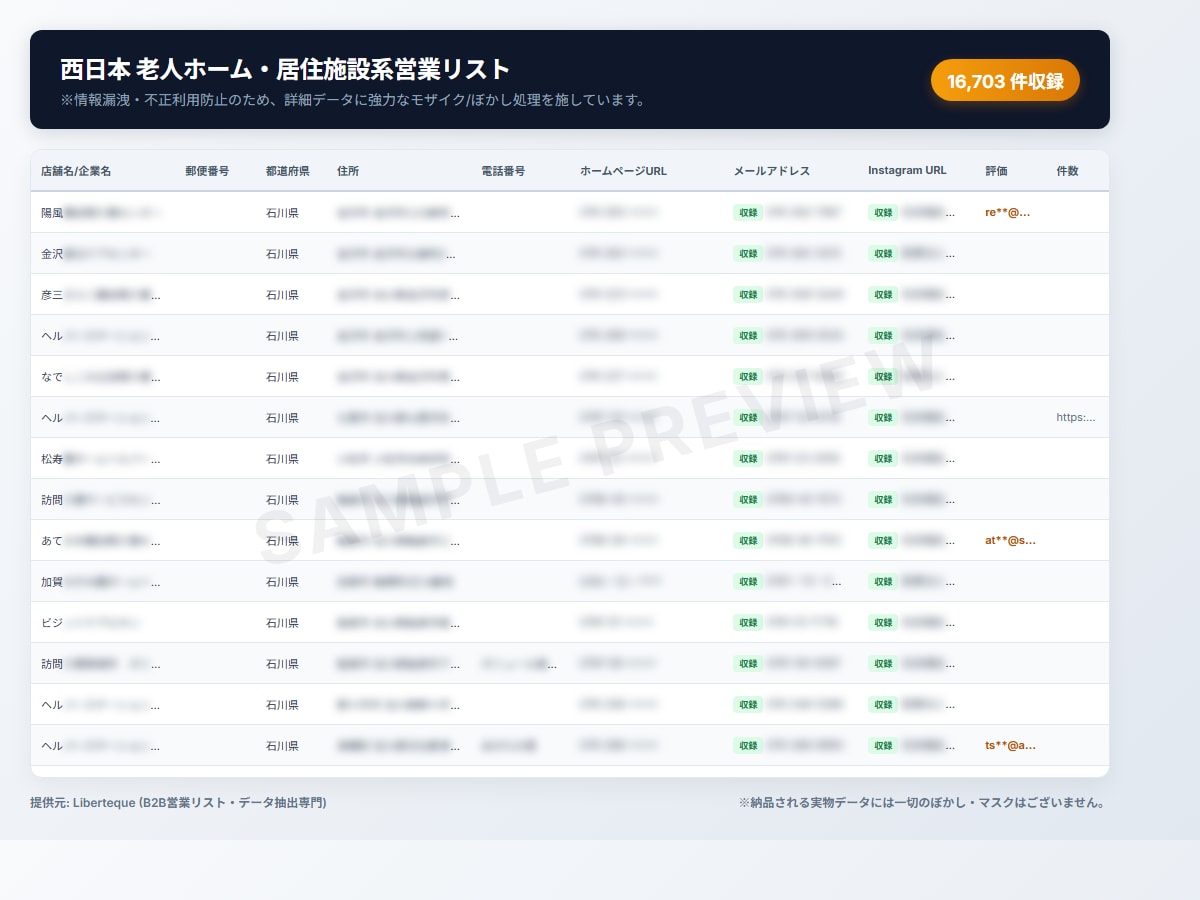
Task: Click the mosaic-processing notice under the title
Action: coord(353,100)
